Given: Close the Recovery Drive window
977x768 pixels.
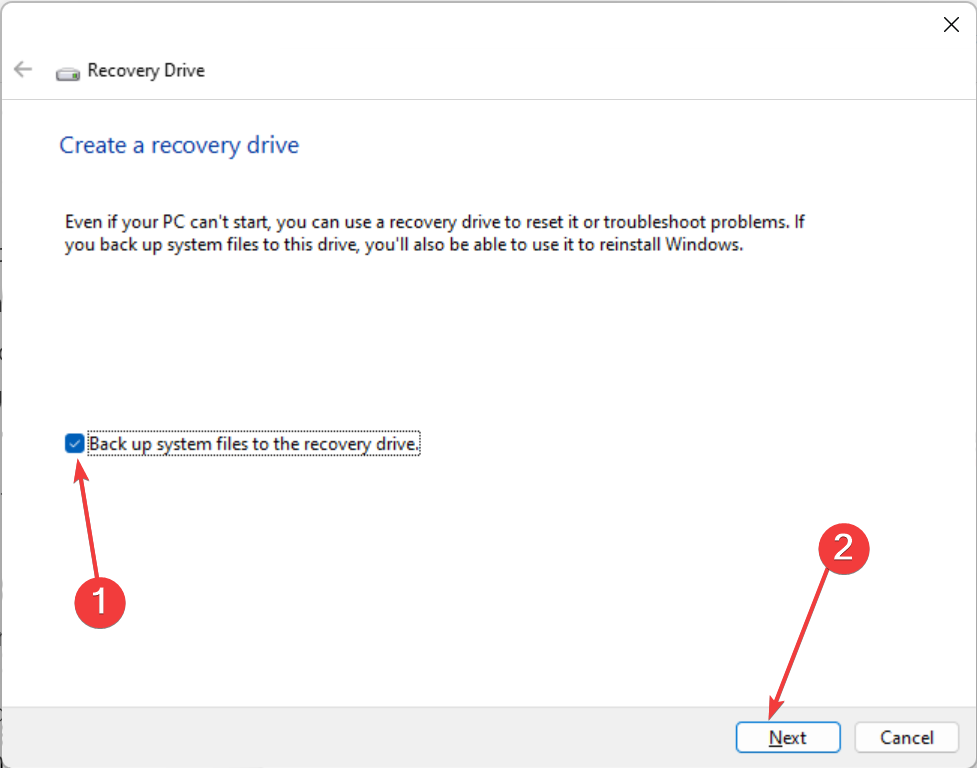Looking at the screenshot, I should click(x=951, y=25).
